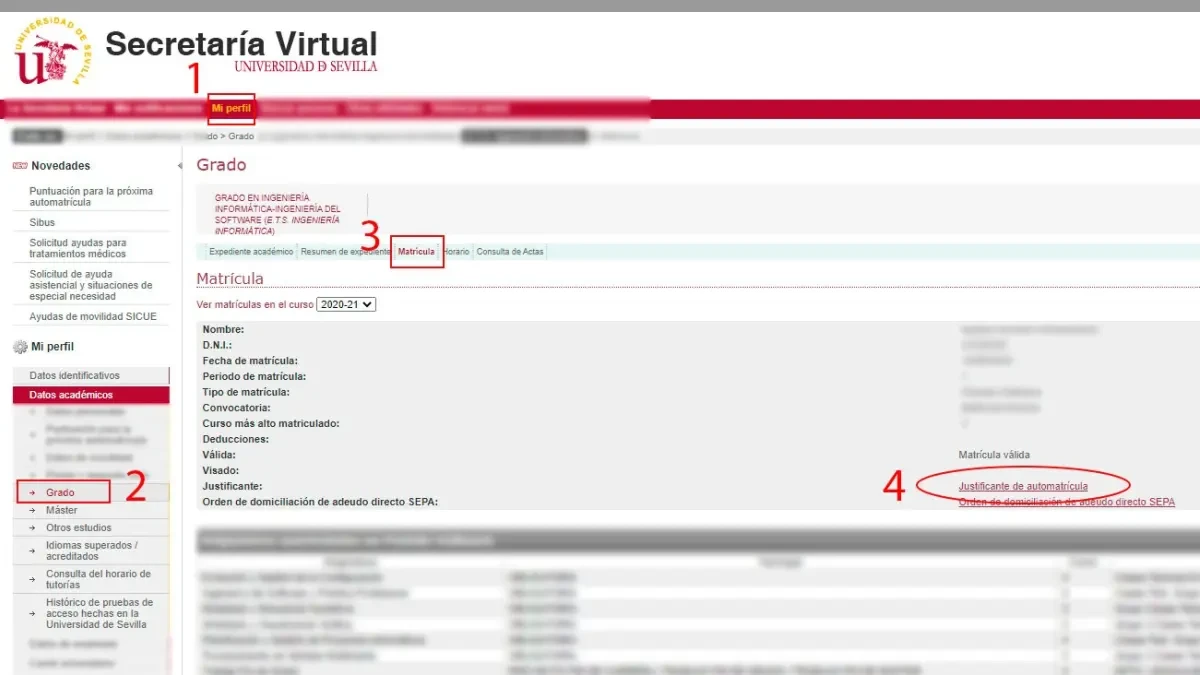The width and height of the screenshot is (1200, 675).
Task: Open the Máster sidebar entry
Action: click(x=61, y=511)
